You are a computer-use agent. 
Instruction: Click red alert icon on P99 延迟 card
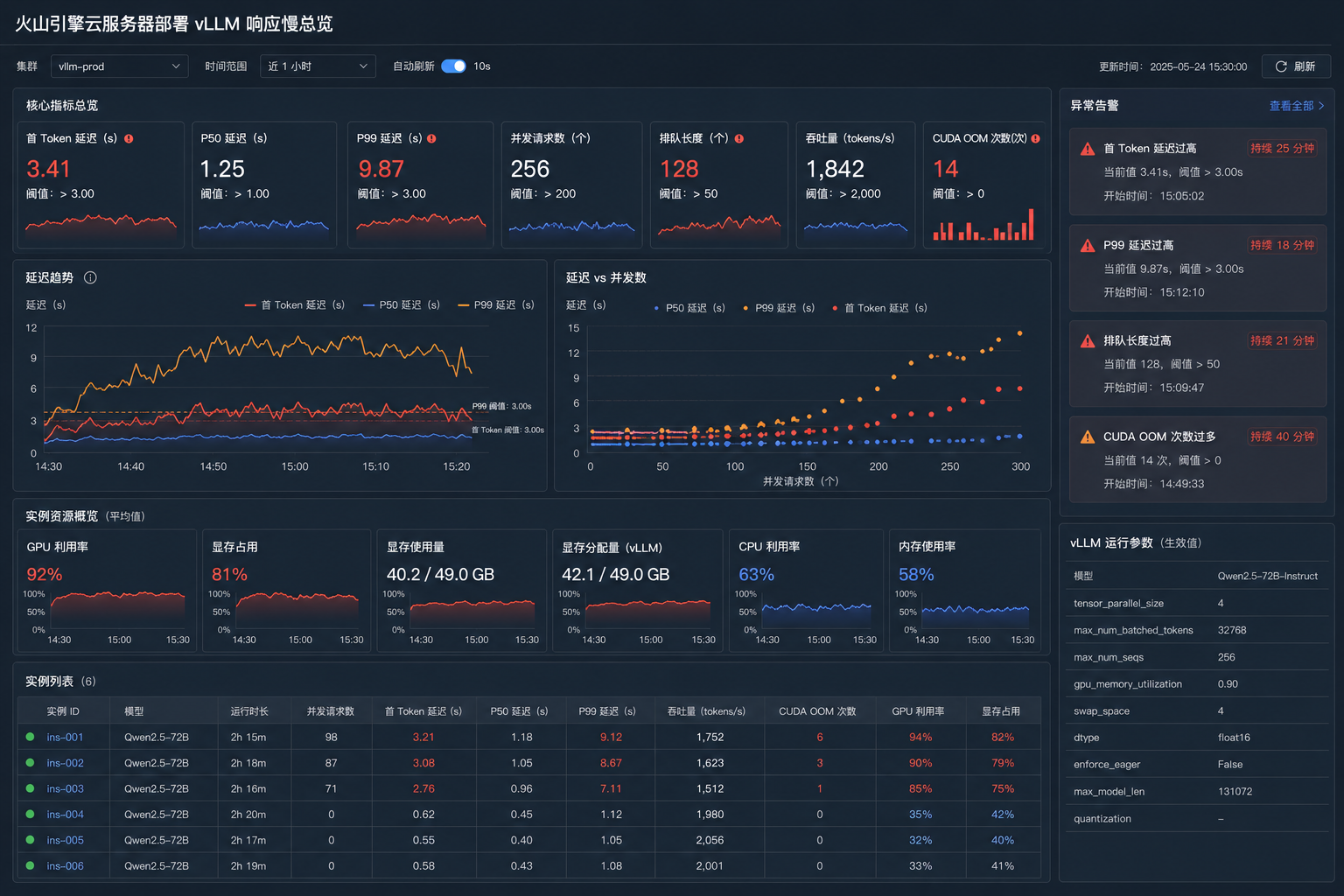(x=431, y=138)
